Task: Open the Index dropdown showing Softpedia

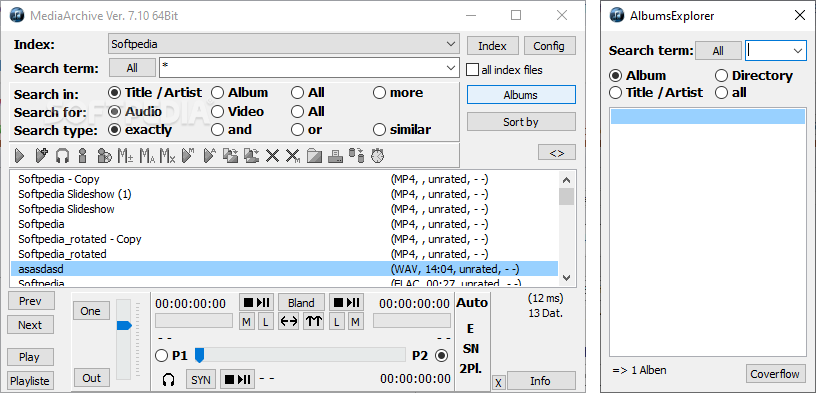Action: tap(284, 44)
